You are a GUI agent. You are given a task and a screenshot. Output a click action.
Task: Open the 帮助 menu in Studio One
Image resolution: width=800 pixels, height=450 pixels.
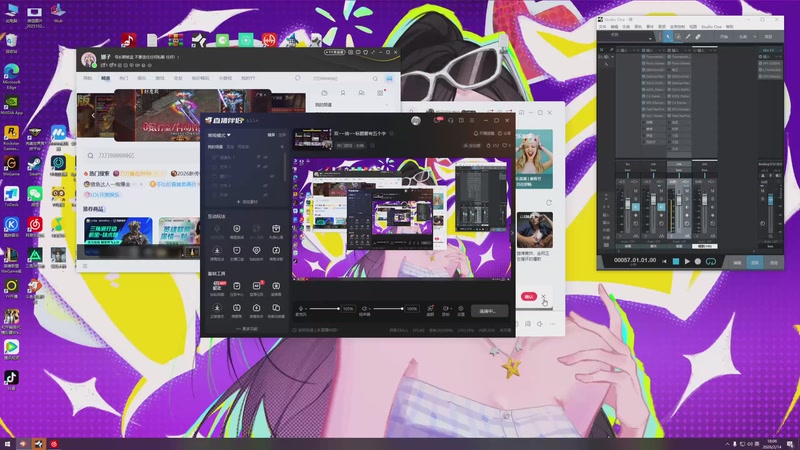pyautogui.click(x=730, y=27)
